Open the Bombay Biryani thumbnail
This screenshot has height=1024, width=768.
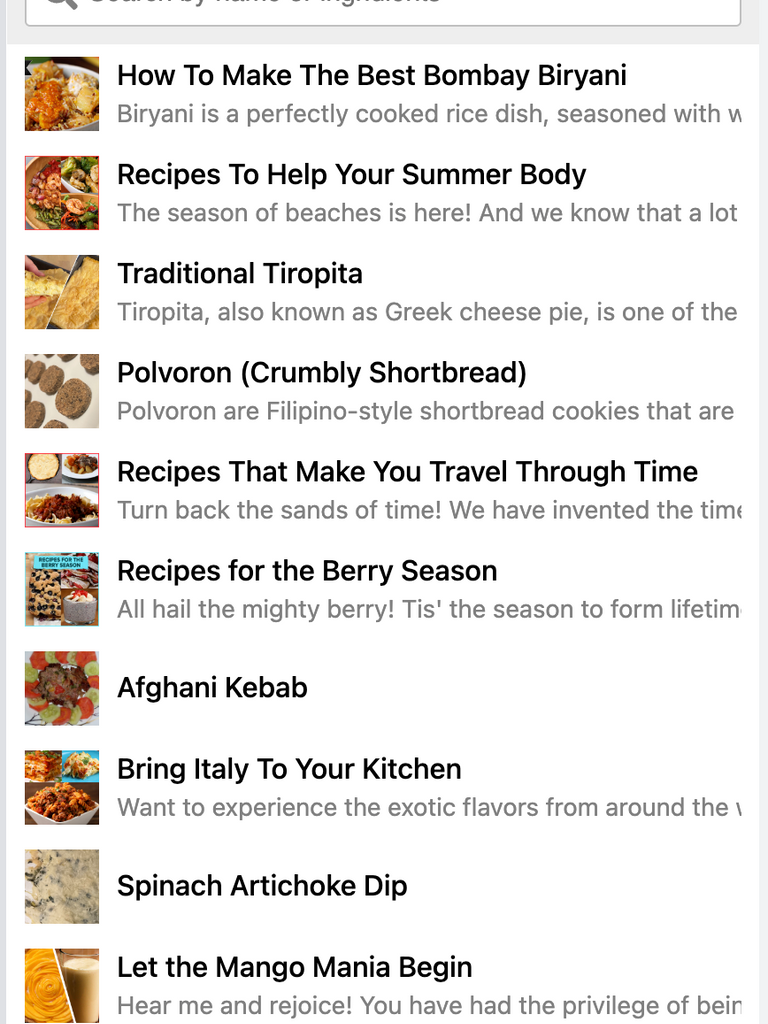click(x=62, y=93)
